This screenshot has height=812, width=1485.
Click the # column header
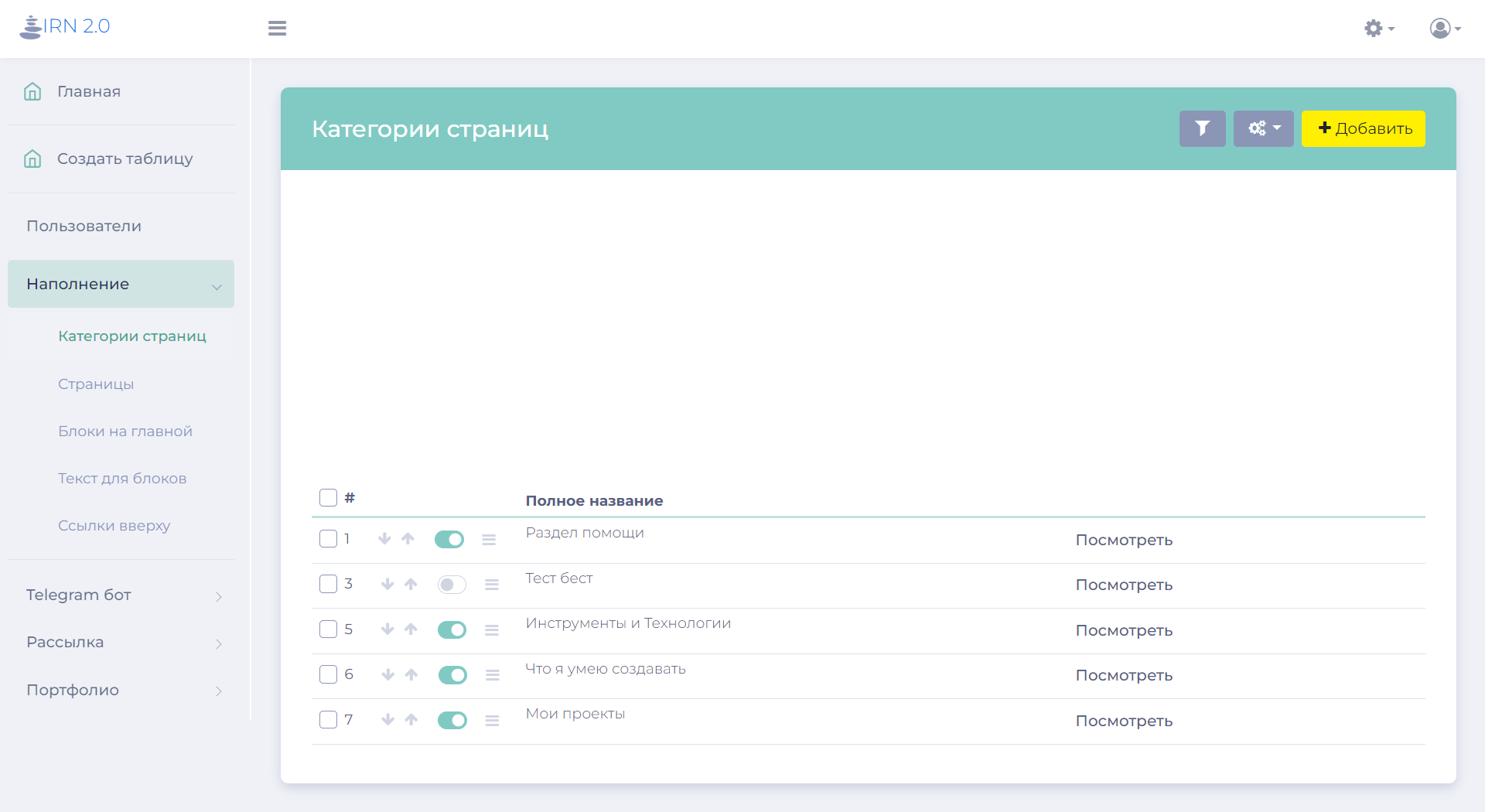[350, 497]
